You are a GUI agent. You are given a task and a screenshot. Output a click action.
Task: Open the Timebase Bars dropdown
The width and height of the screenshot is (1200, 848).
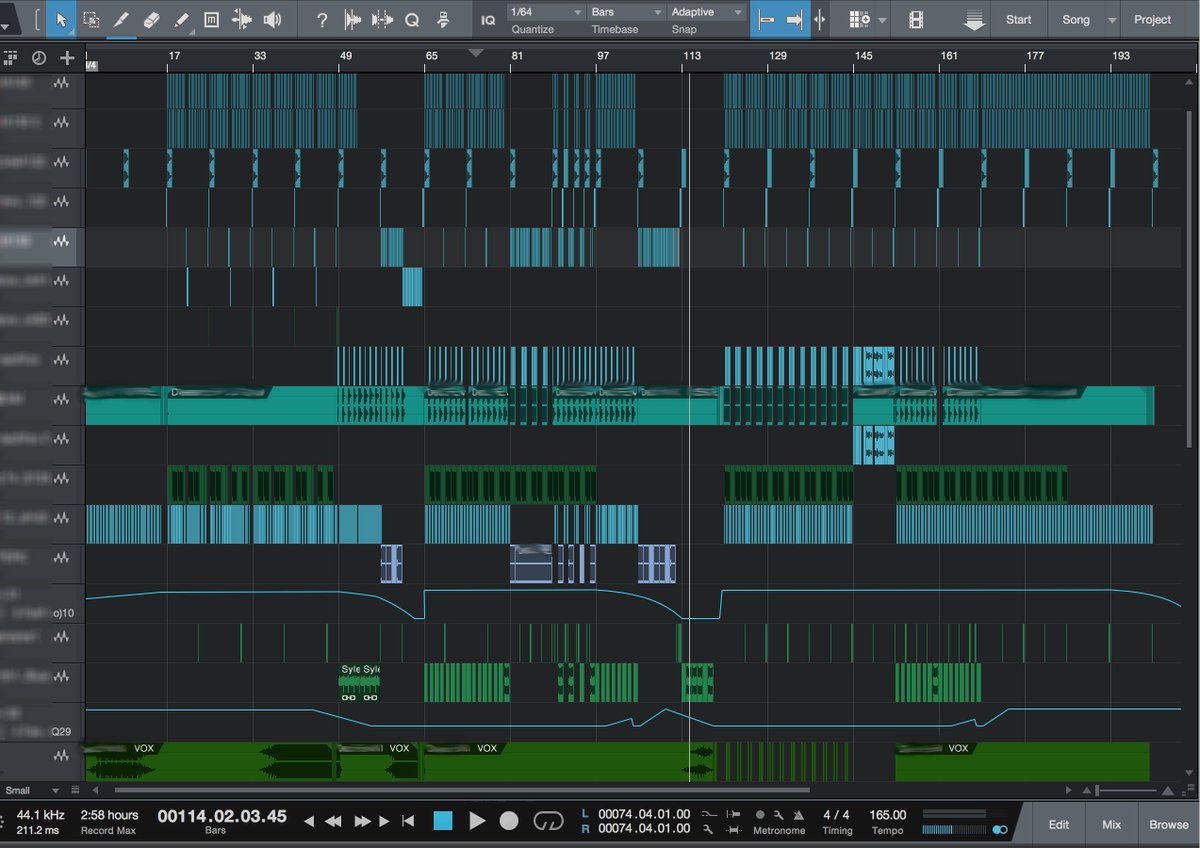[x=627, y=12]
